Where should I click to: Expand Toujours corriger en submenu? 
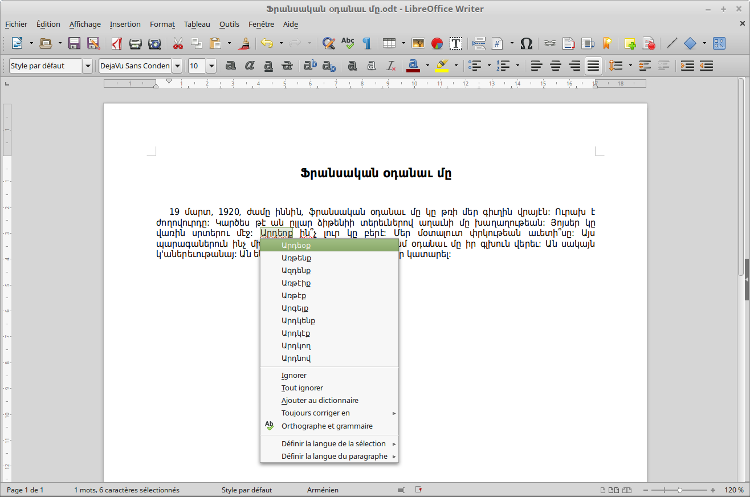coord(329,413)
